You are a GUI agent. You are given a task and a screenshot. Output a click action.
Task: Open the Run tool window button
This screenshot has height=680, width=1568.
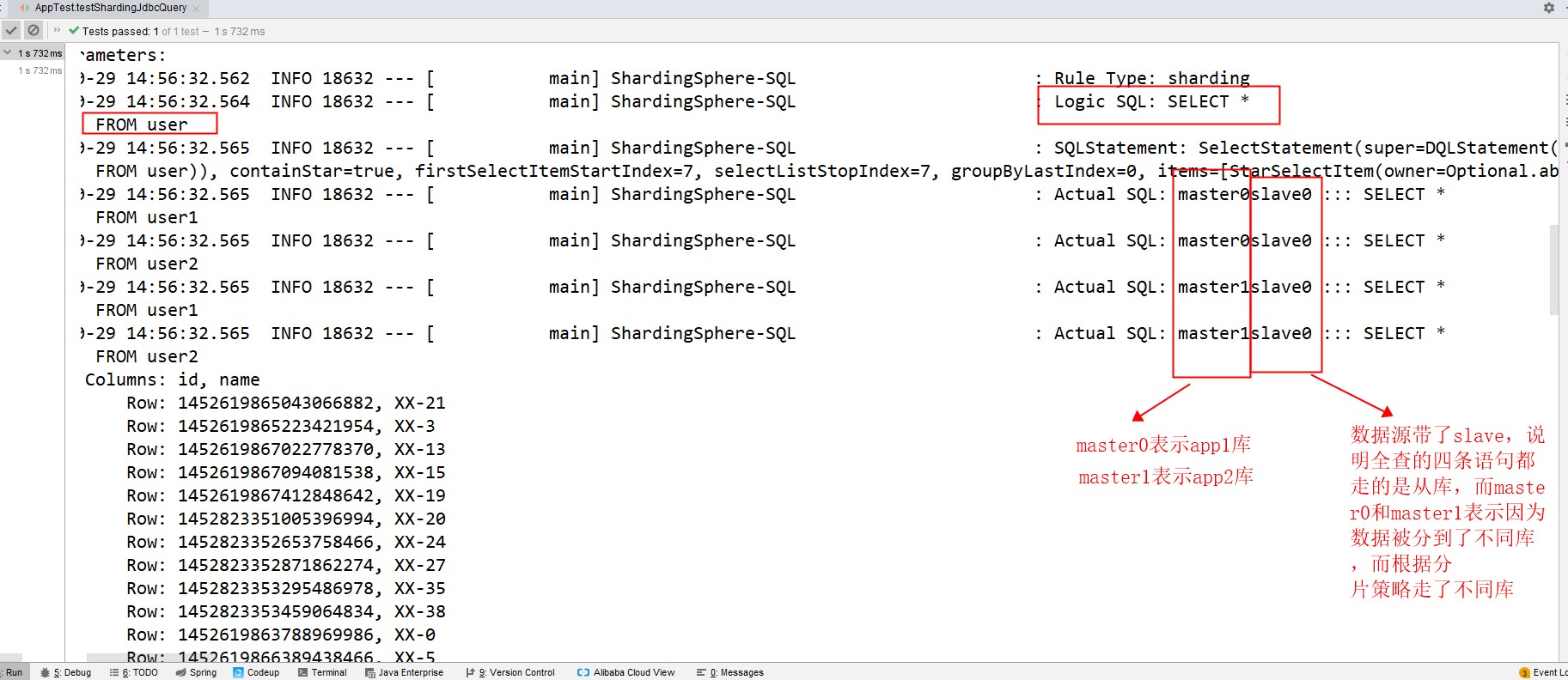click(x=12, y=672)
